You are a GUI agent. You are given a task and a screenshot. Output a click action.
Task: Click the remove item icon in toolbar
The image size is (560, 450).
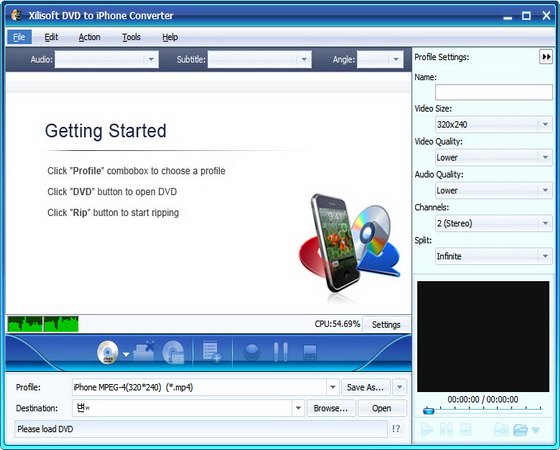point(144,352)
